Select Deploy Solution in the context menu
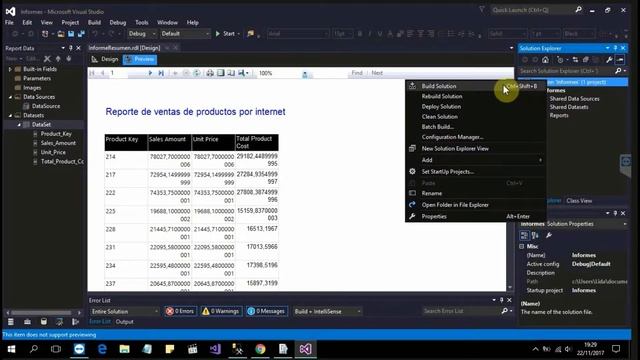640x360 pixels. pyautogui.click(x=476, y=107)
